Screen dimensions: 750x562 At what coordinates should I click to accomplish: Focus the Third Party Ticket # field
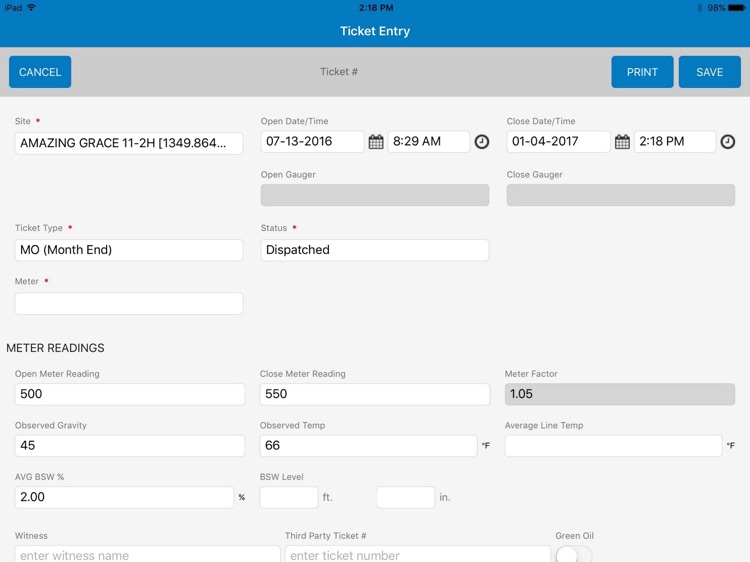tap(418, 554)
